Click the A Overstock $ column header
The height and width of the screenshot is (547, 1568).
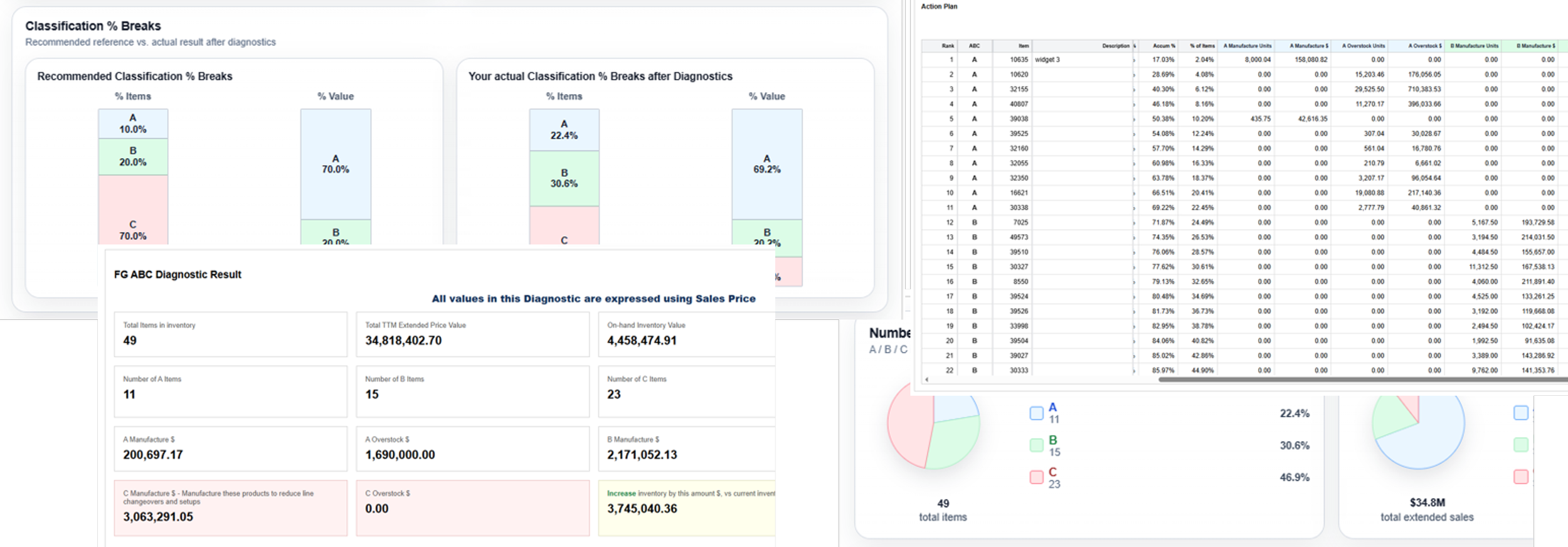(x=1416, y=46)
